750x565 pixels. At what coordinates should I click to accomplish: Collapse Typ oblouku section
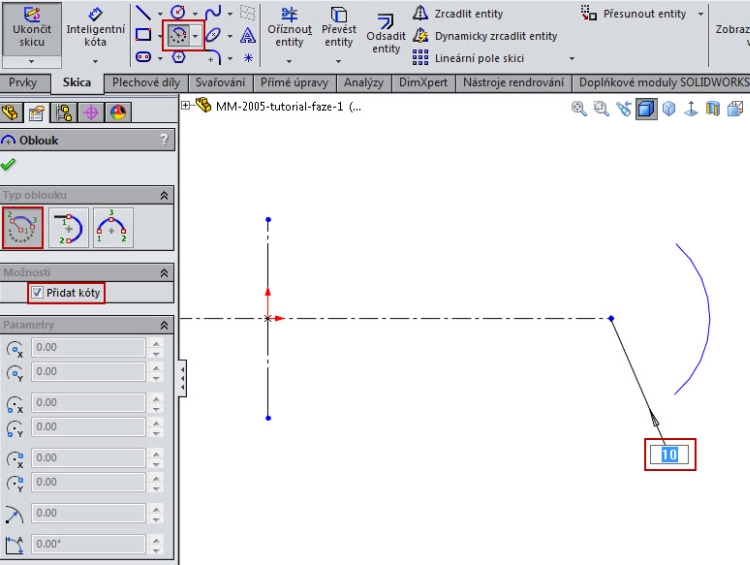164,195
